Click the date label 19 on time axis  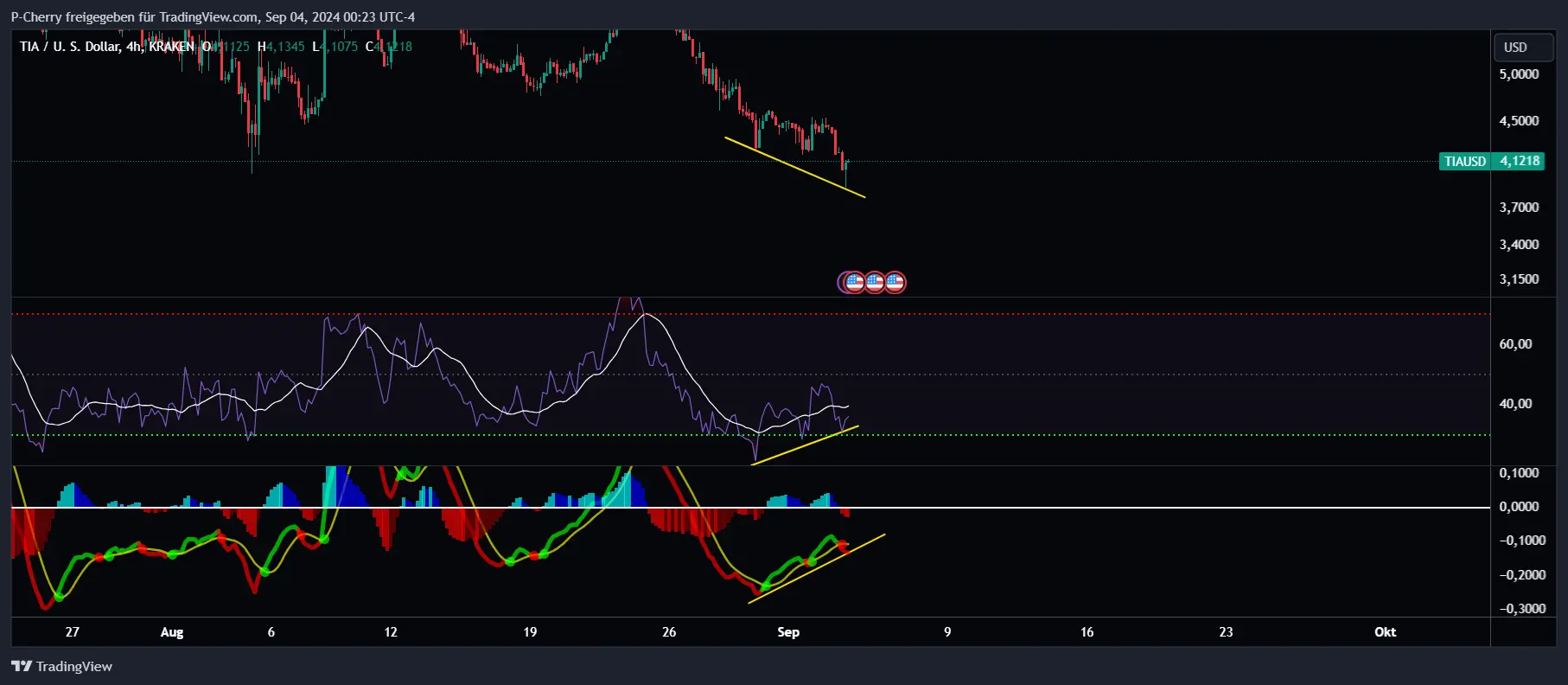pyautogui.click(x=530, y=632)
